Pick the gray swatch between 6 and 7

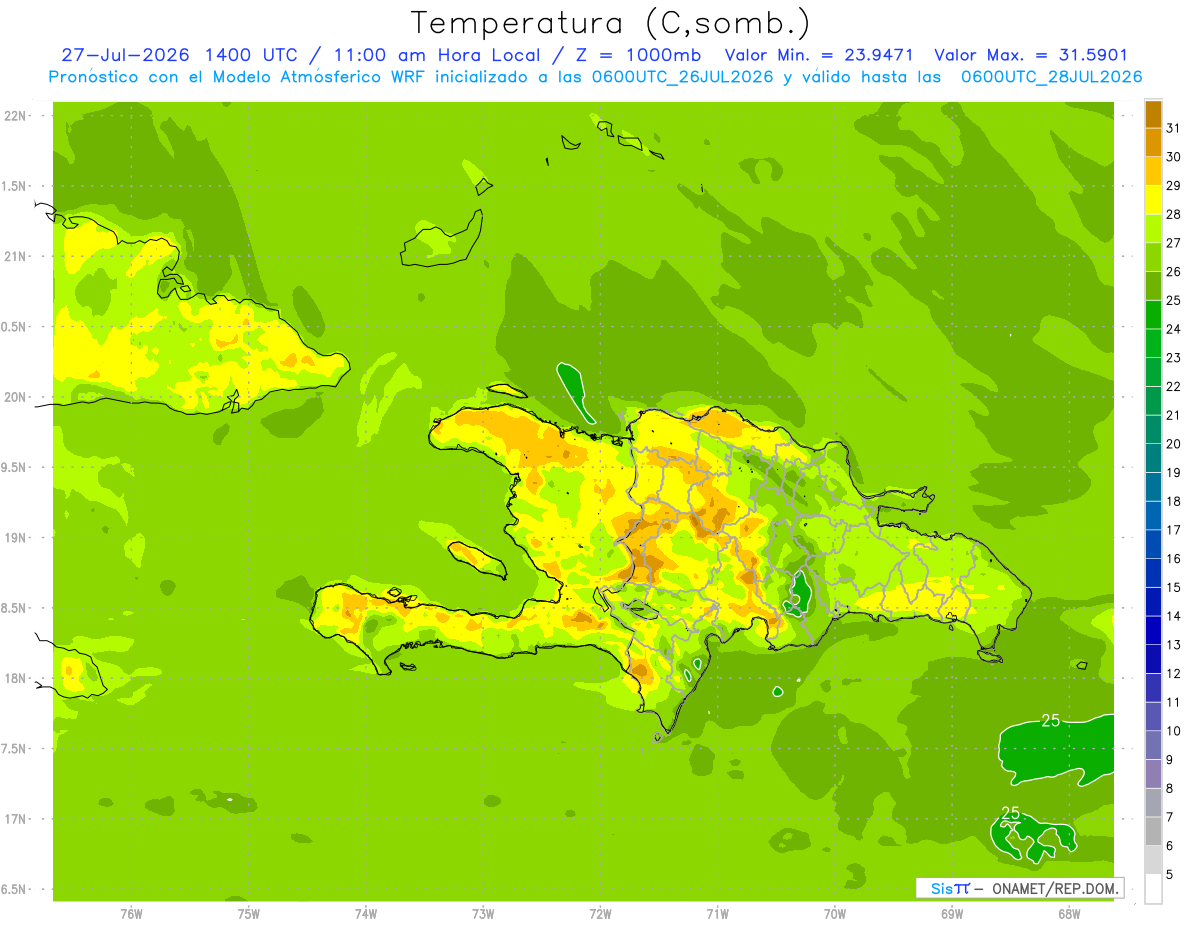coord(1153,831)
